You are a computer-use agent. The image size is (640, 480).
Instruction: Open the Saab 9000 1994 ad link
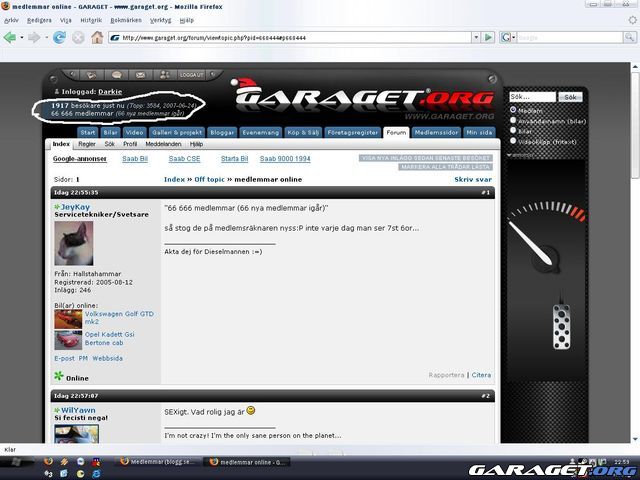(285, 159)
